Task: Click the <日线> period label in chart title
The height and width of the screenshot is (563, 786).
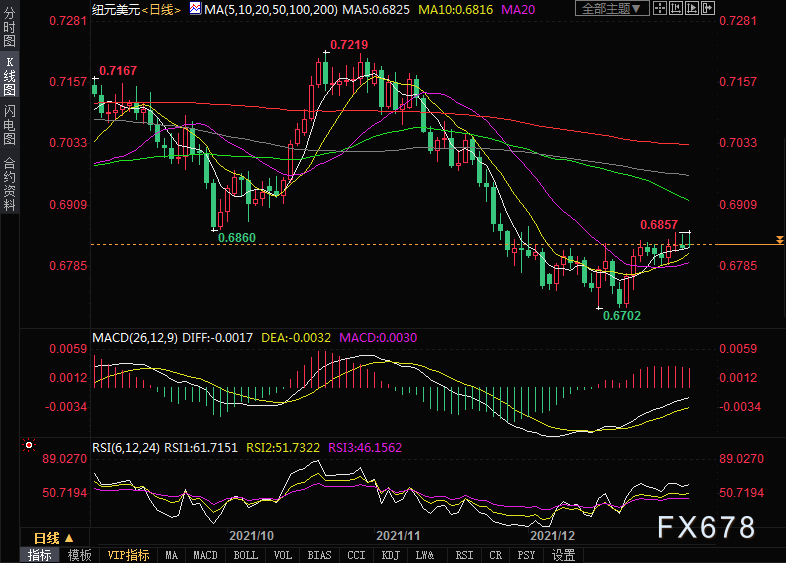Action: (161, 10)
